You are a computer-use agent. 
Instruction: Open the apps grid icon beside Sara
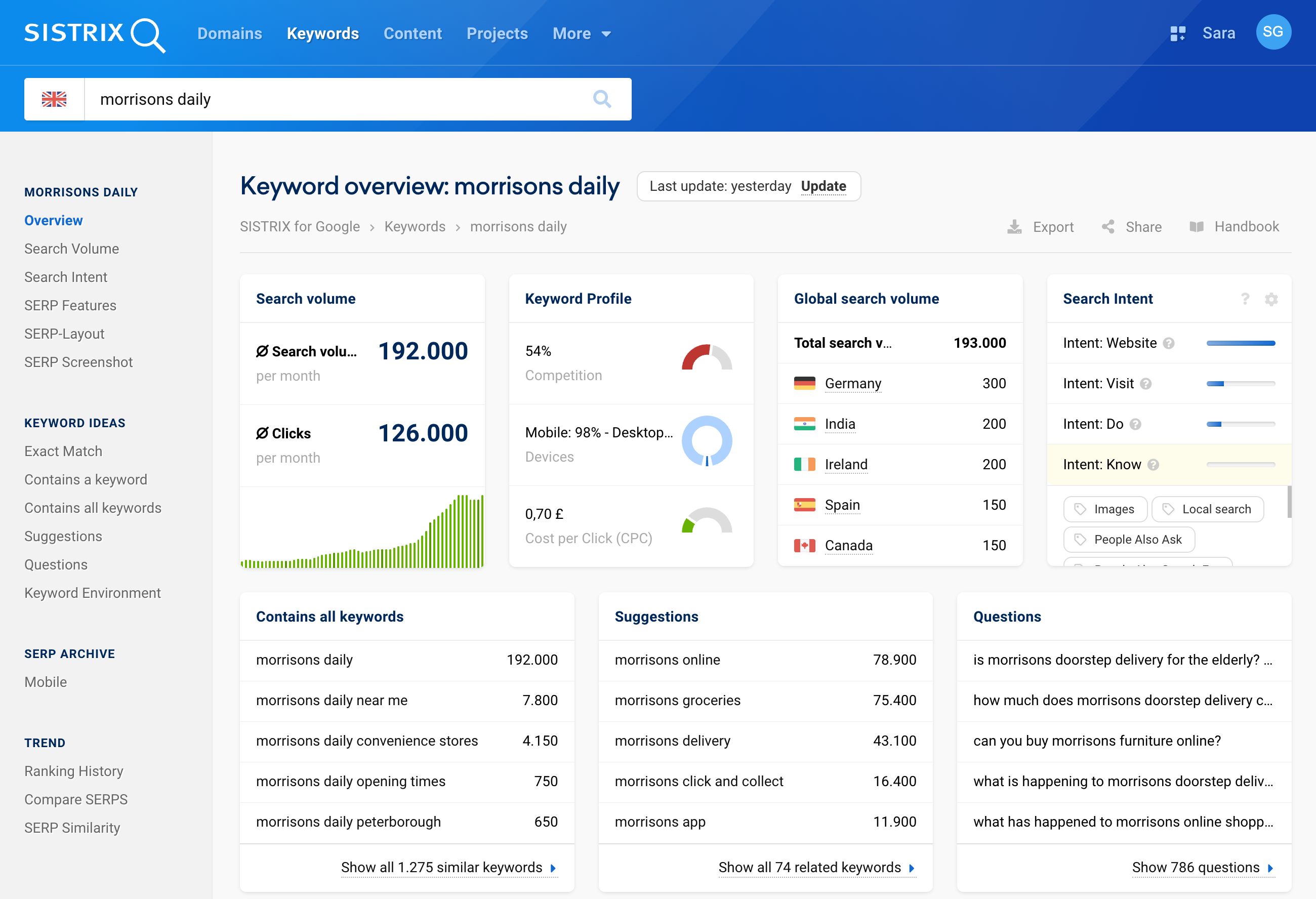[1178, 33]
